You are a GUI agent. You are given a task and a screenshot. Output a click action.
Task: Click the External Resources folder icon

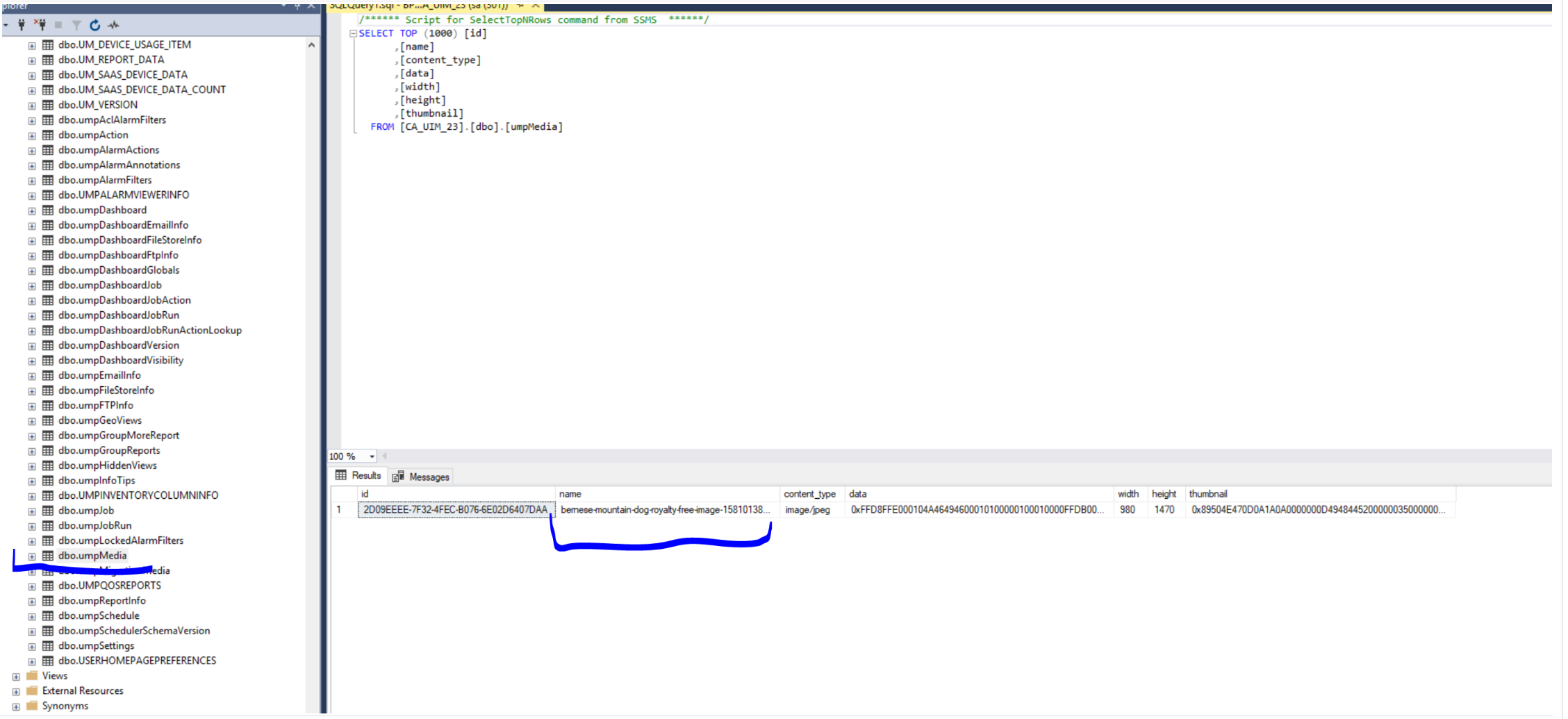point(32,691)
